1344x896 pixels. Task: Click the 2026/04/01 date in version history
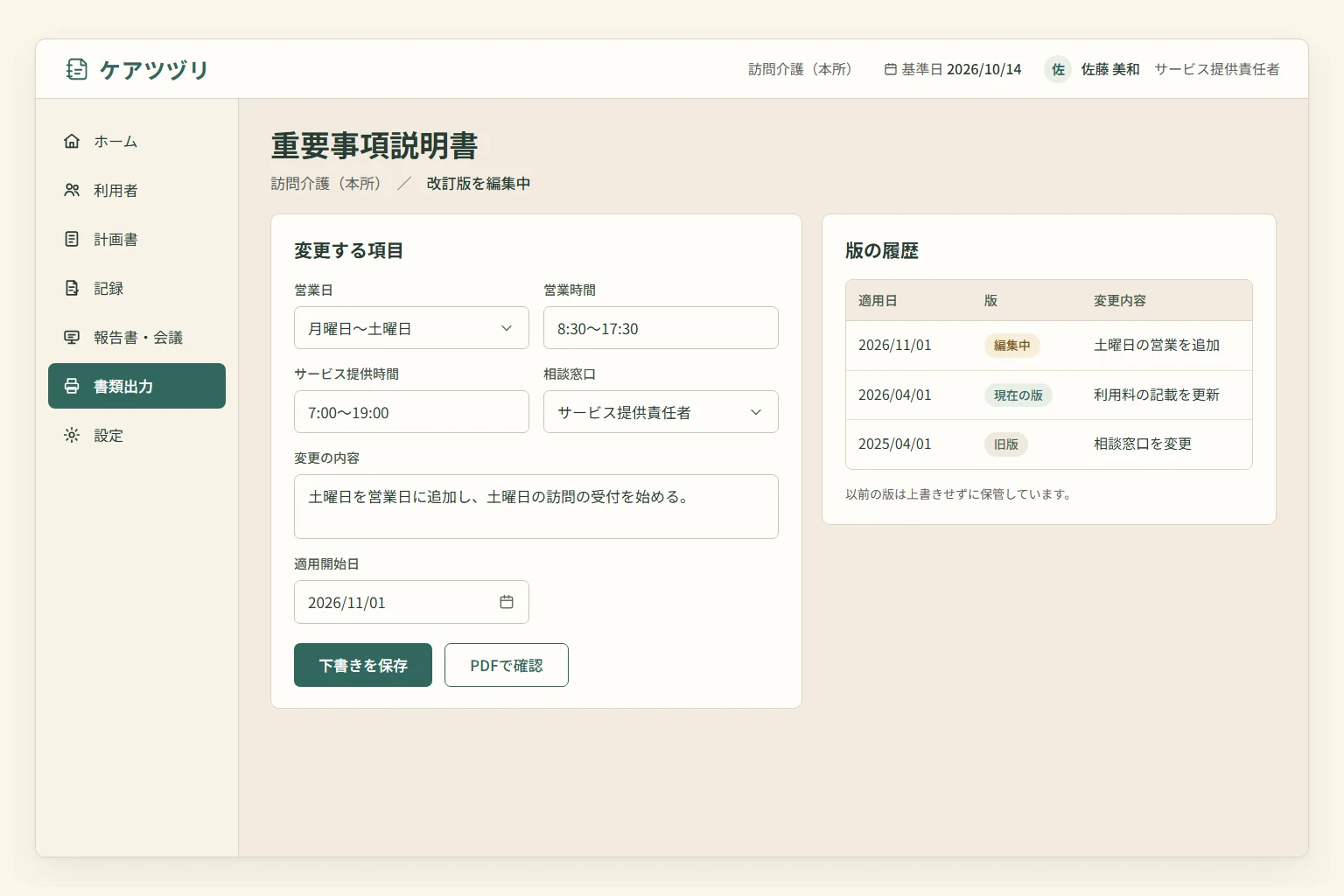point(895,395)
